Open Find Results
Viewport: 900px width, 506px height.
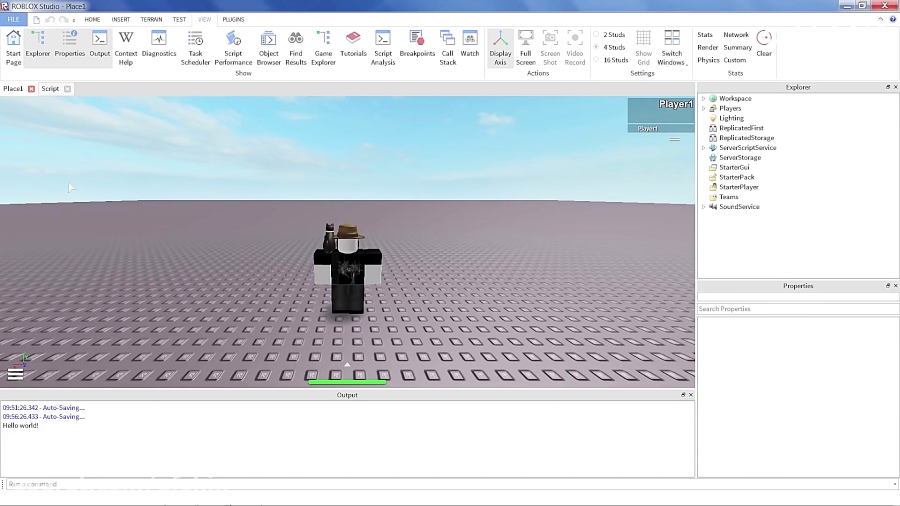[296, 48]
